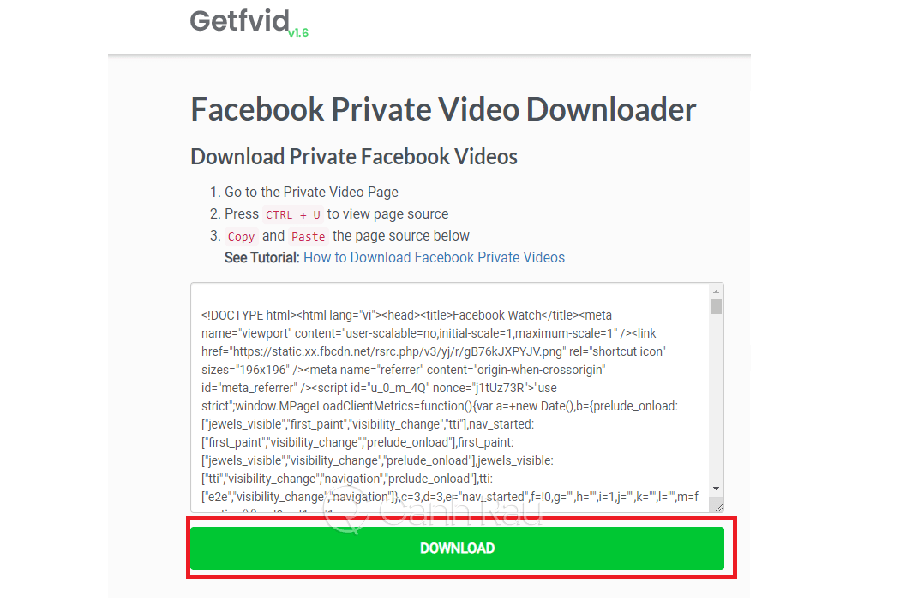Click the v1.6 version label

298,33
